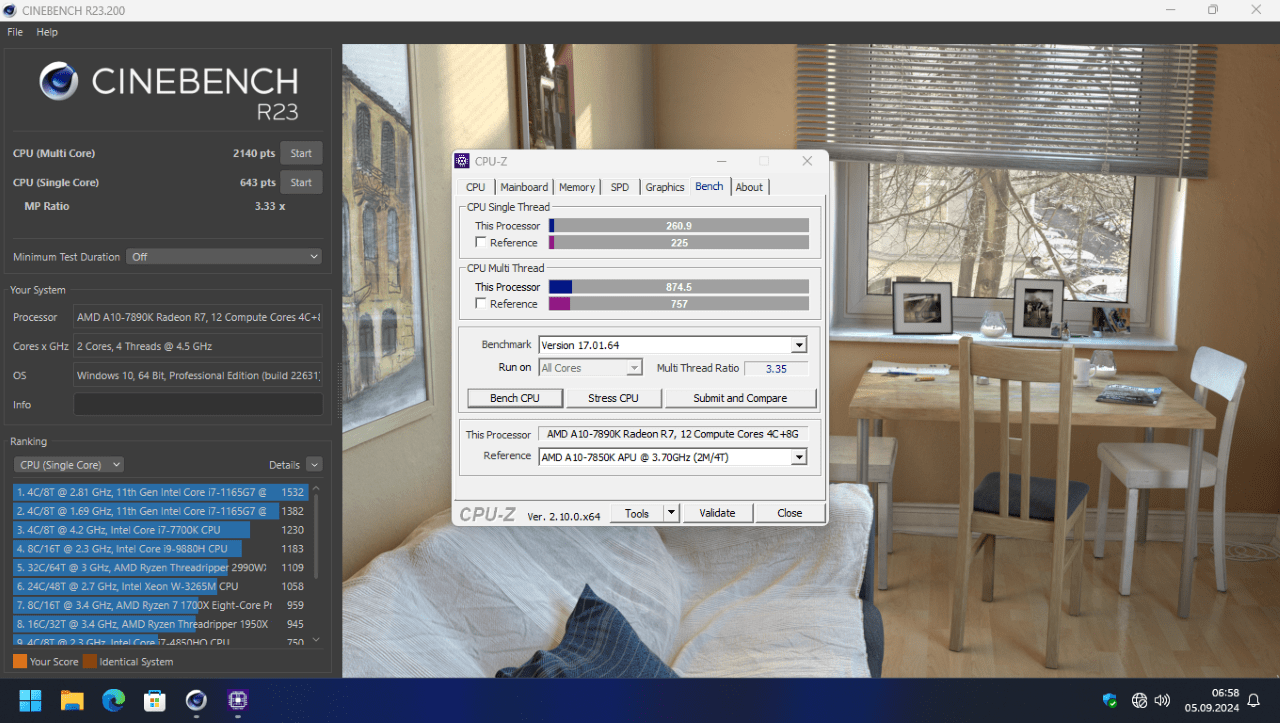Click the ranking list scroll-up arrow
Screen dimensions: 1280x723
[316, 490]
